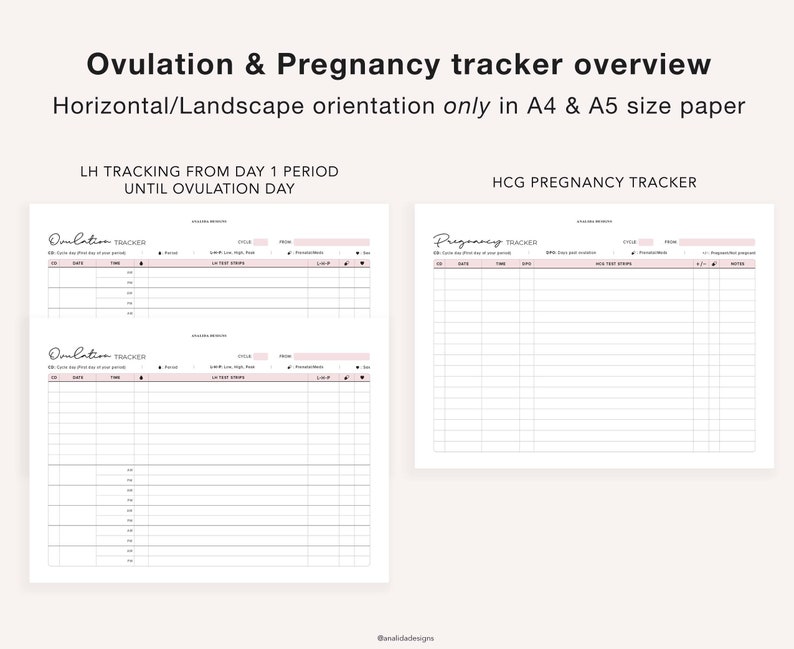Click 'CD: Cycle day' legend on the Pregnancy tracker
Screen dimensions: 794x649
point(472,253)
